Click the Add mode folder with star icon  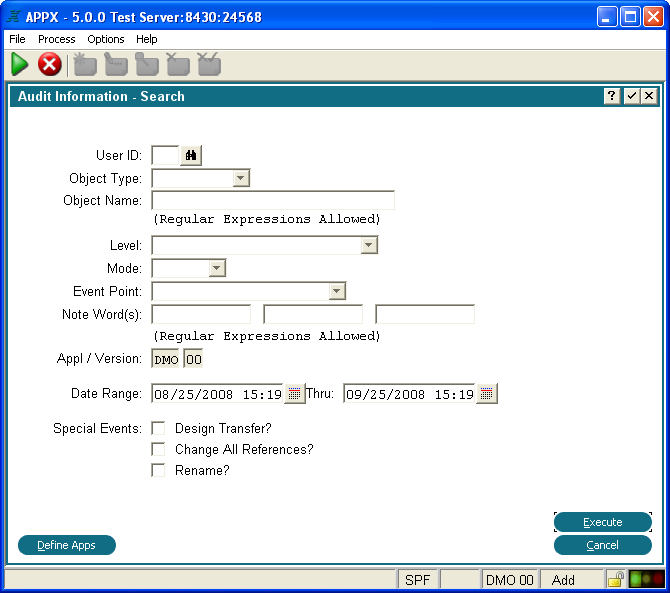pyautogui.click(x=85, y=65)
